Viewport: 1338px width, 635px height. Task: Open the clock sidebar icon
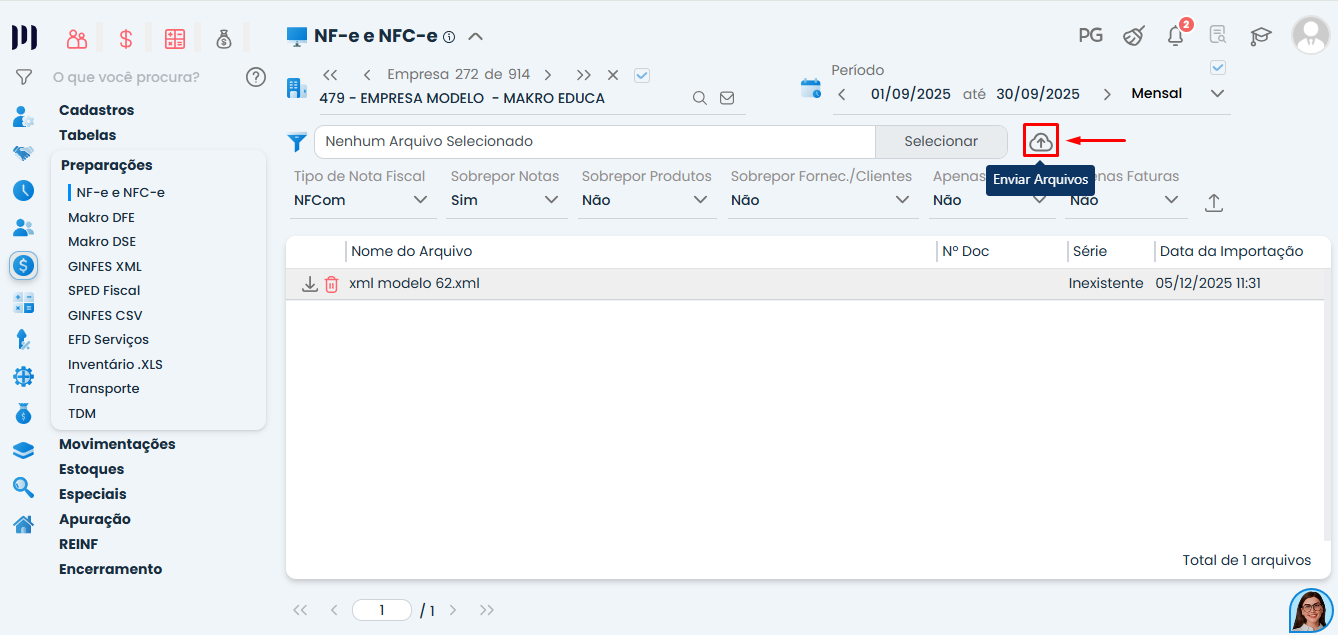point(24,190)
